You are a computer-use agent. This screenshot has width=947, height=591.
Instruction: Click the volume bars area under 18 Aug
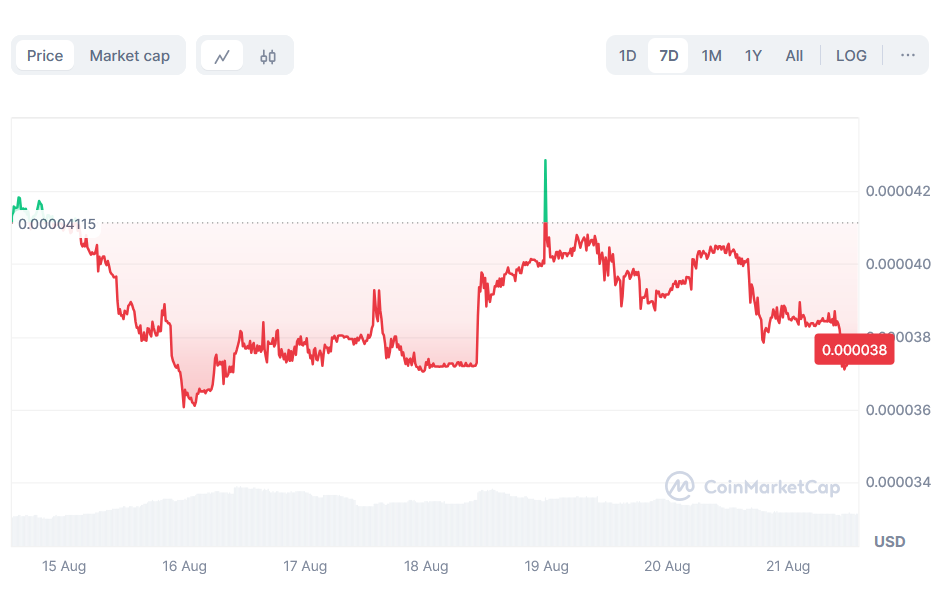(426, 522)
